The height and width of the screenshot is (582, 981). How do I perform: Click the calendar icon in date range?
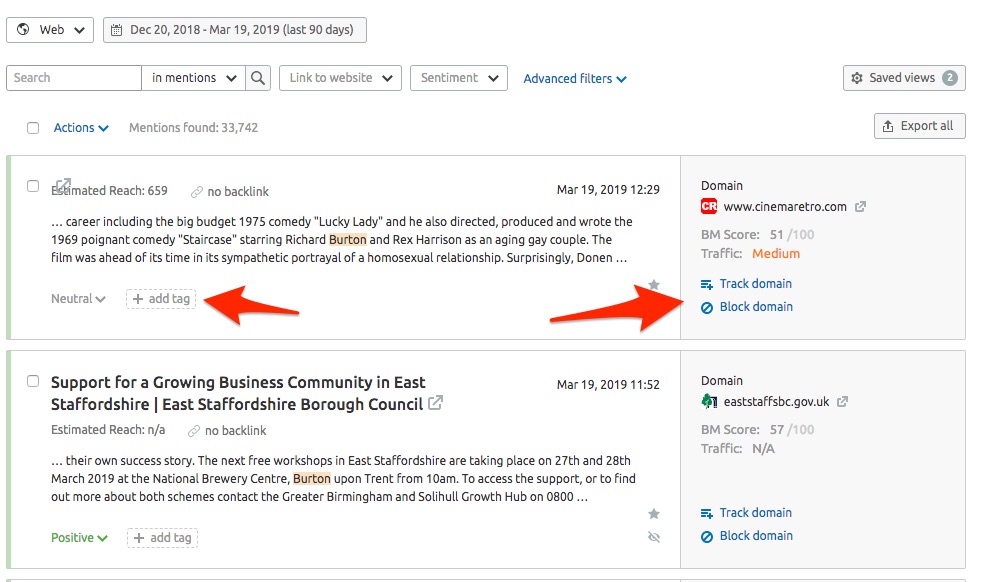click(x=116, y=30)
